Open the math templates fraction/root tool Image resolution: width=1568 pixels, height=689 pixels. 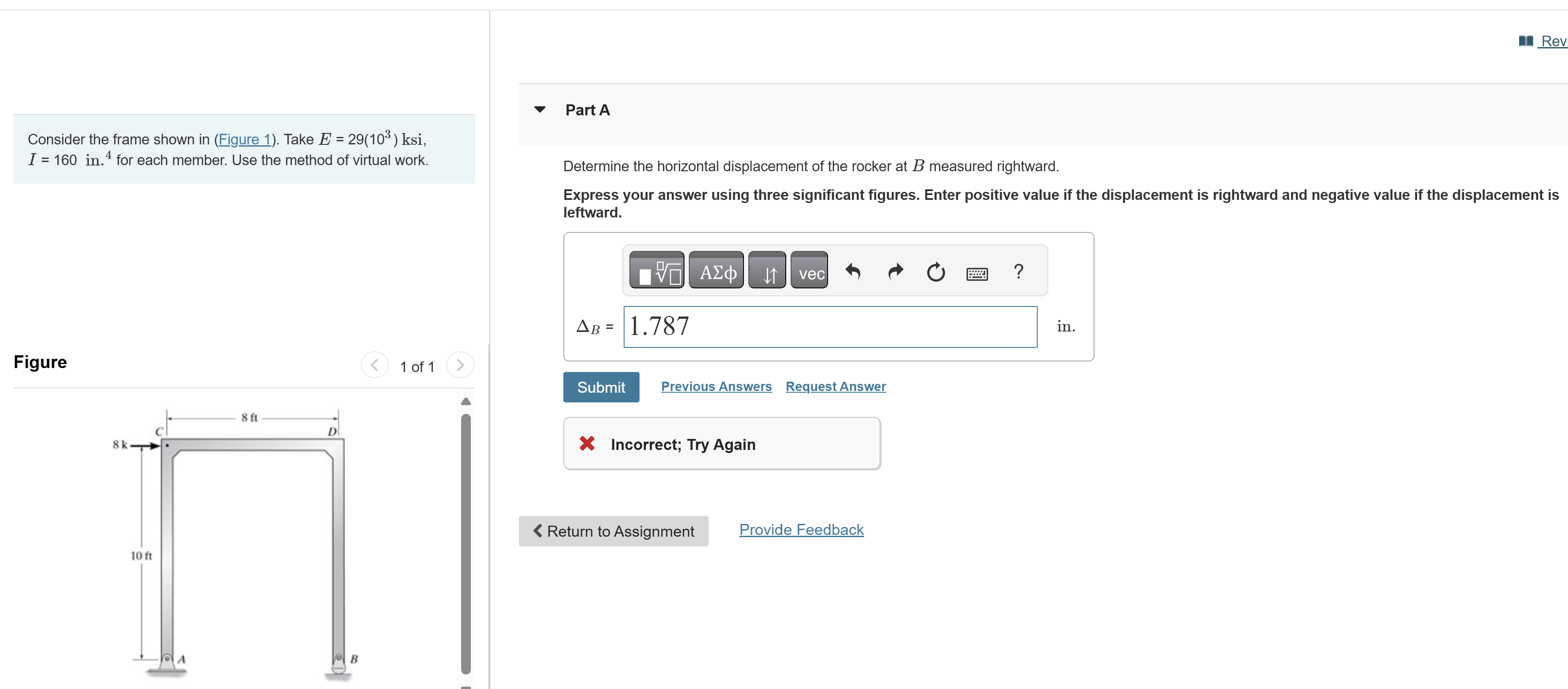click(x=656, y=271)
